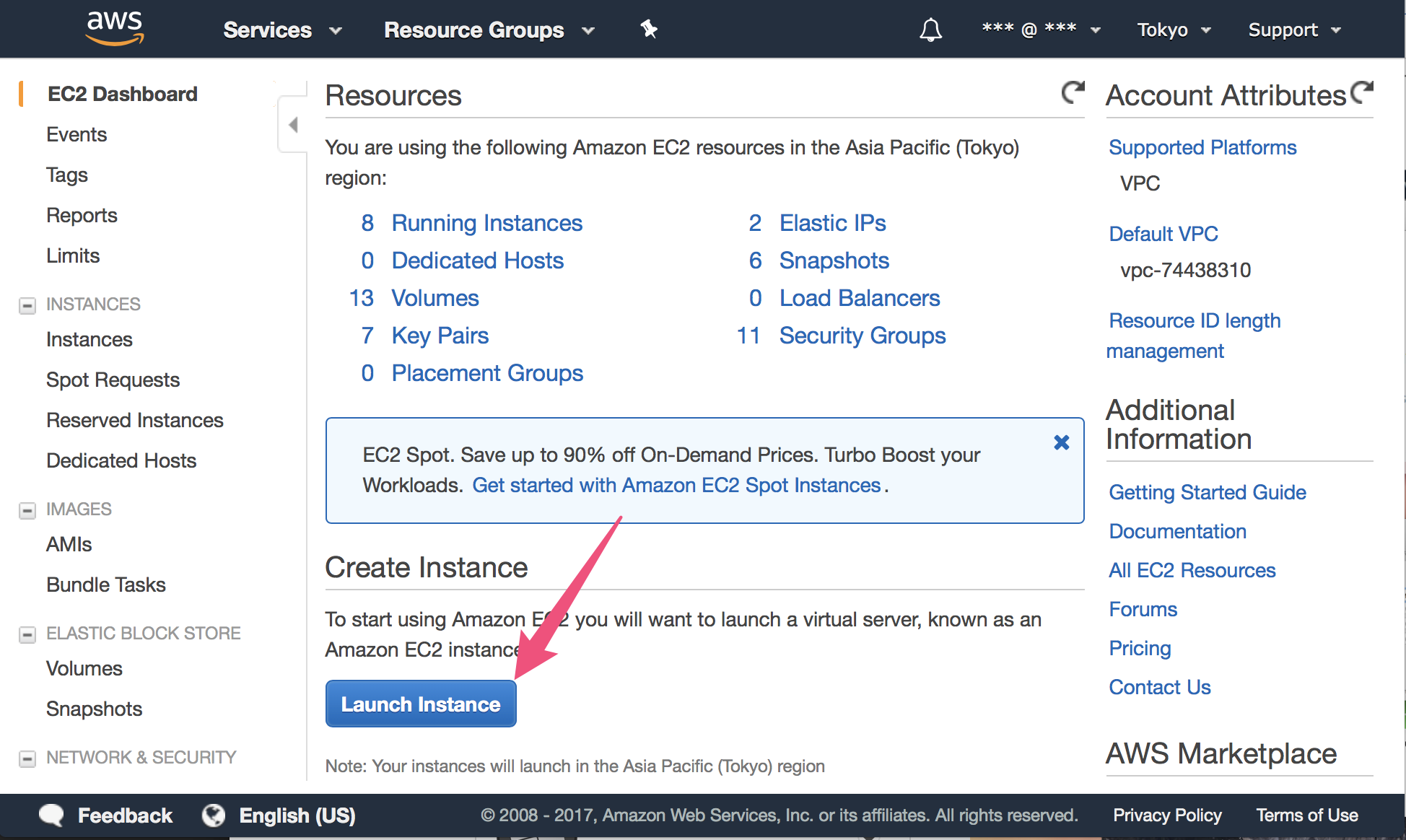
Task: Open AMIs in the sidebar
Action: tap(69, 544)
